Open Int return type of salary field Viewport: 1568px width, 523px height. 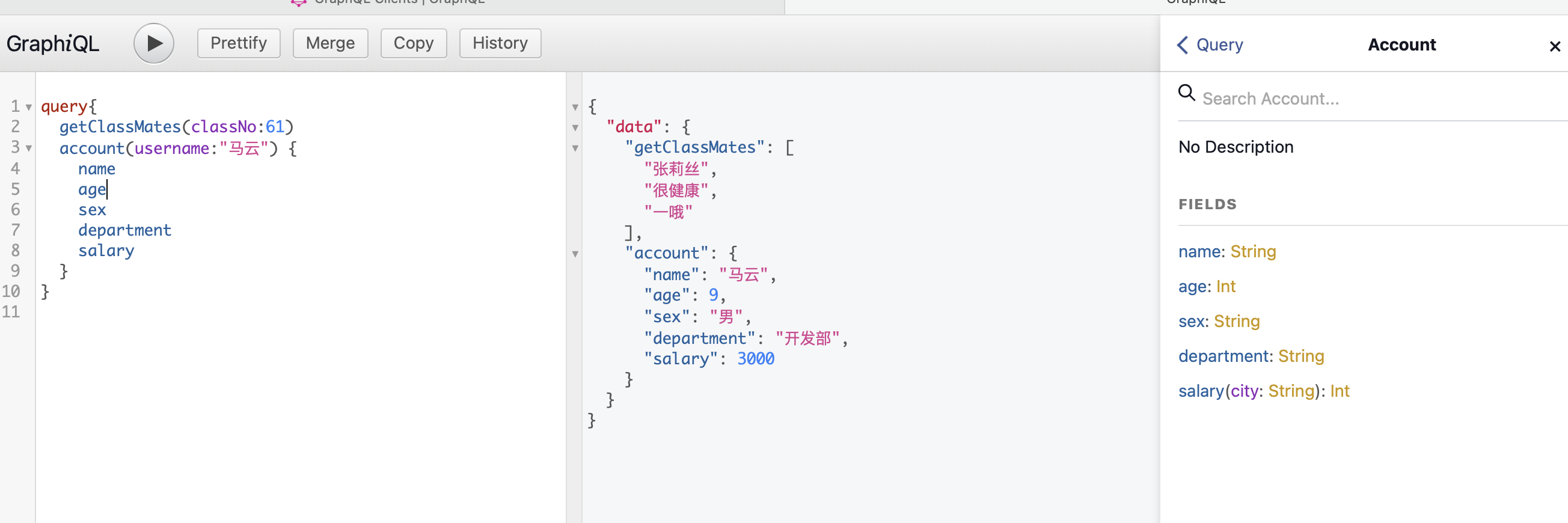(x=1339, y=391)
